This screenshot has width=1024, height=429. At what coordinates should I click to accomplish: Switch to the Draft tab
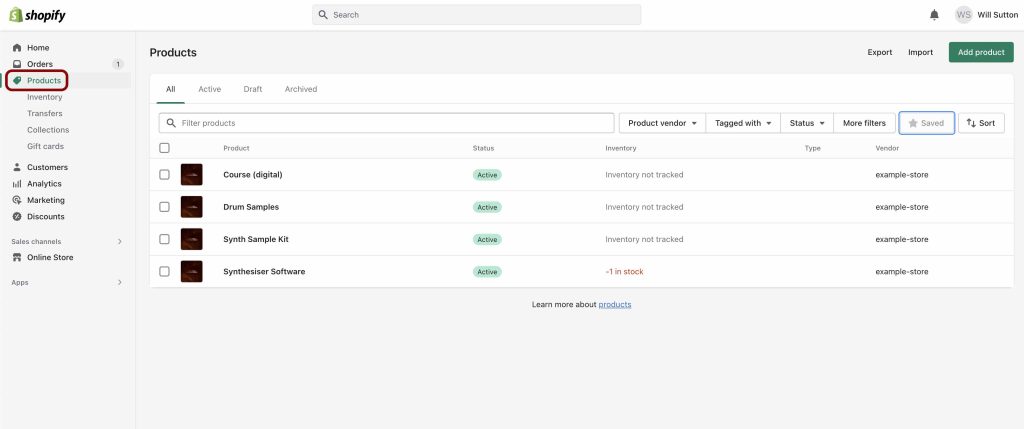point(253,89)
